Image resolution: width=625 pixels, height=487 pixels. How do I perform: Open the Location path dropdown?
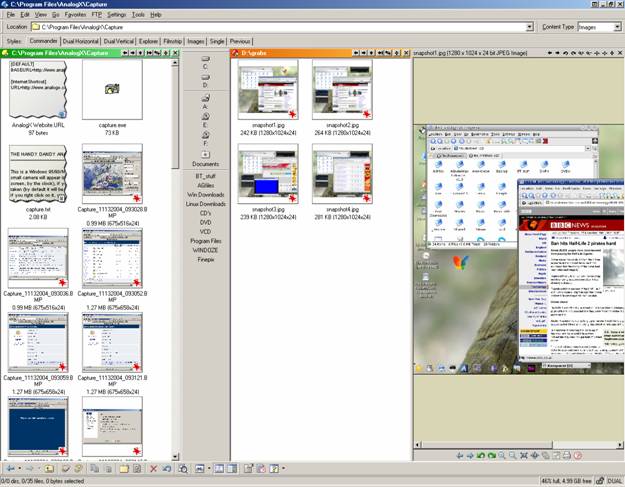coord(529,27)
